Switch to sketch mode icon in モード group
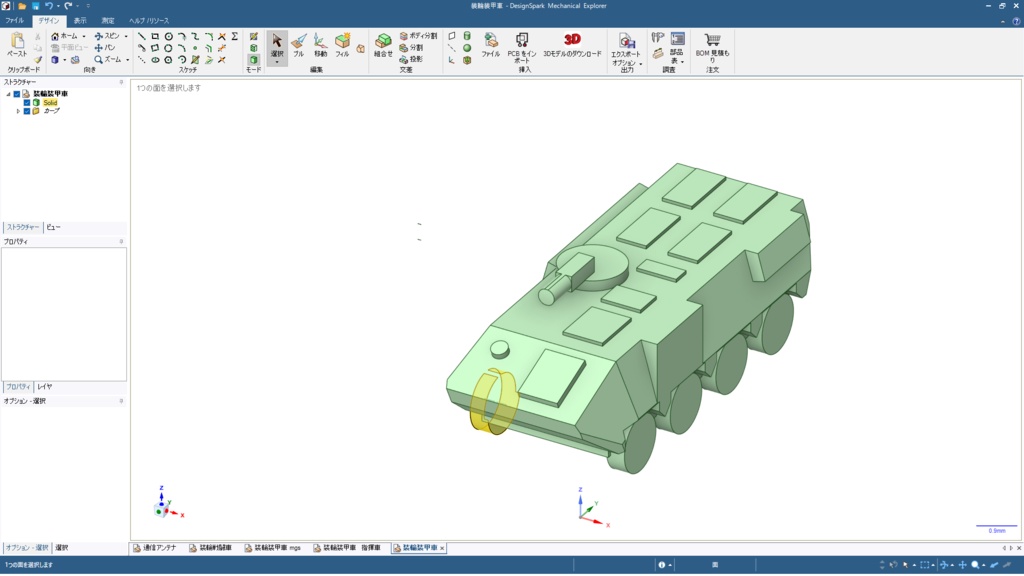The image size is (1024, 576). tap(253, 37)
